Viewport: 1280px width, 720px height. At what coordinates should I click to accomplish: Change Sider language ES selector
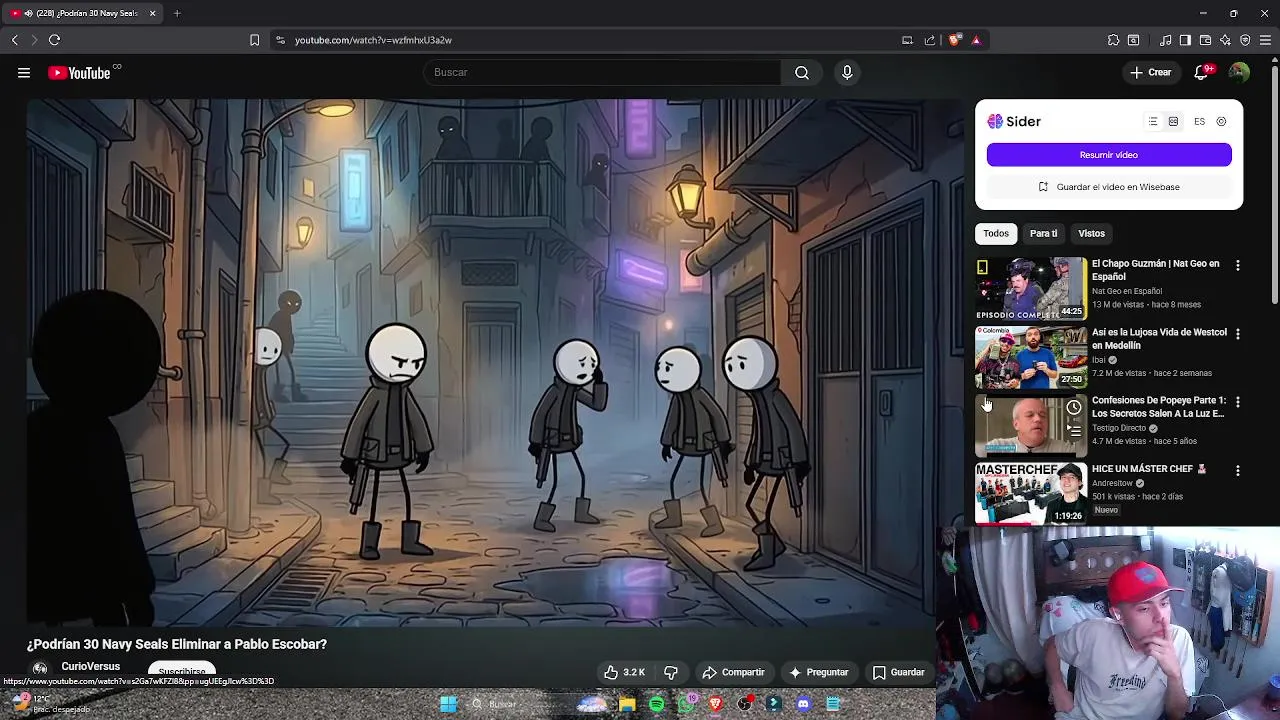pos(1199,121)
